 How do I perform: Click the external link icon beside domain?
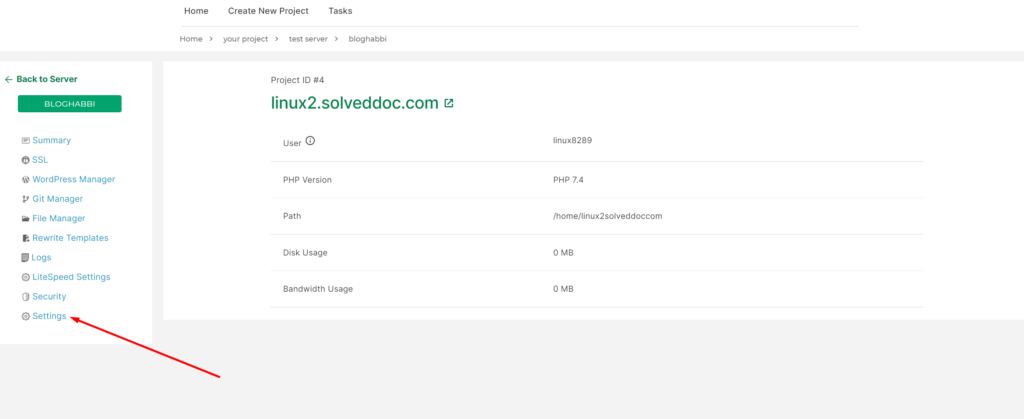pyautogui.click(x=449, y=103)
